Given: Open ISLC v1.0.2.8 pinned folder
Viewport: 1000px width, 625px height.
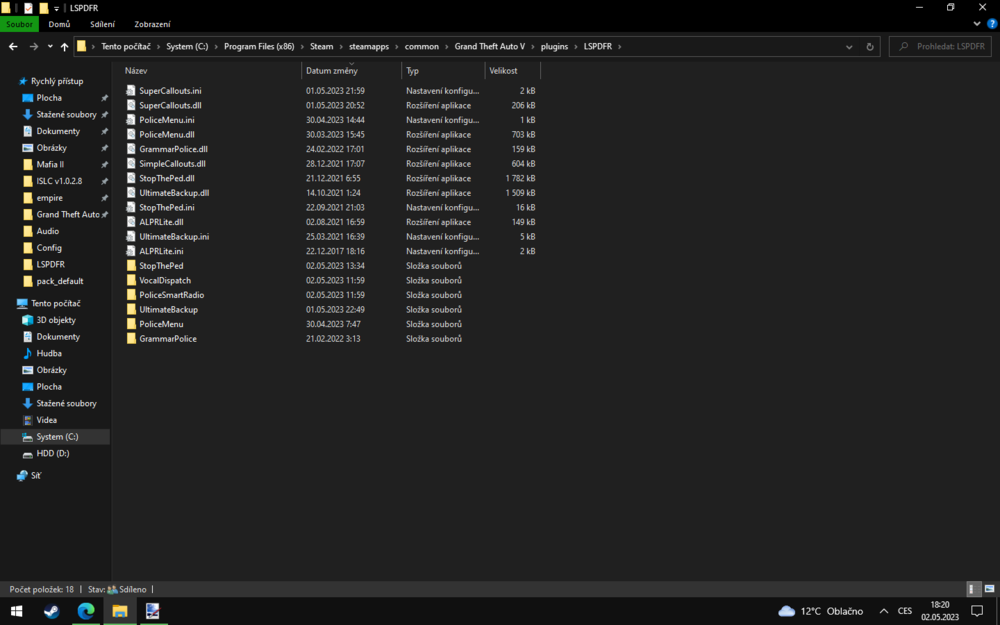Looking at the screenshot, I should (x=59, y=181).
